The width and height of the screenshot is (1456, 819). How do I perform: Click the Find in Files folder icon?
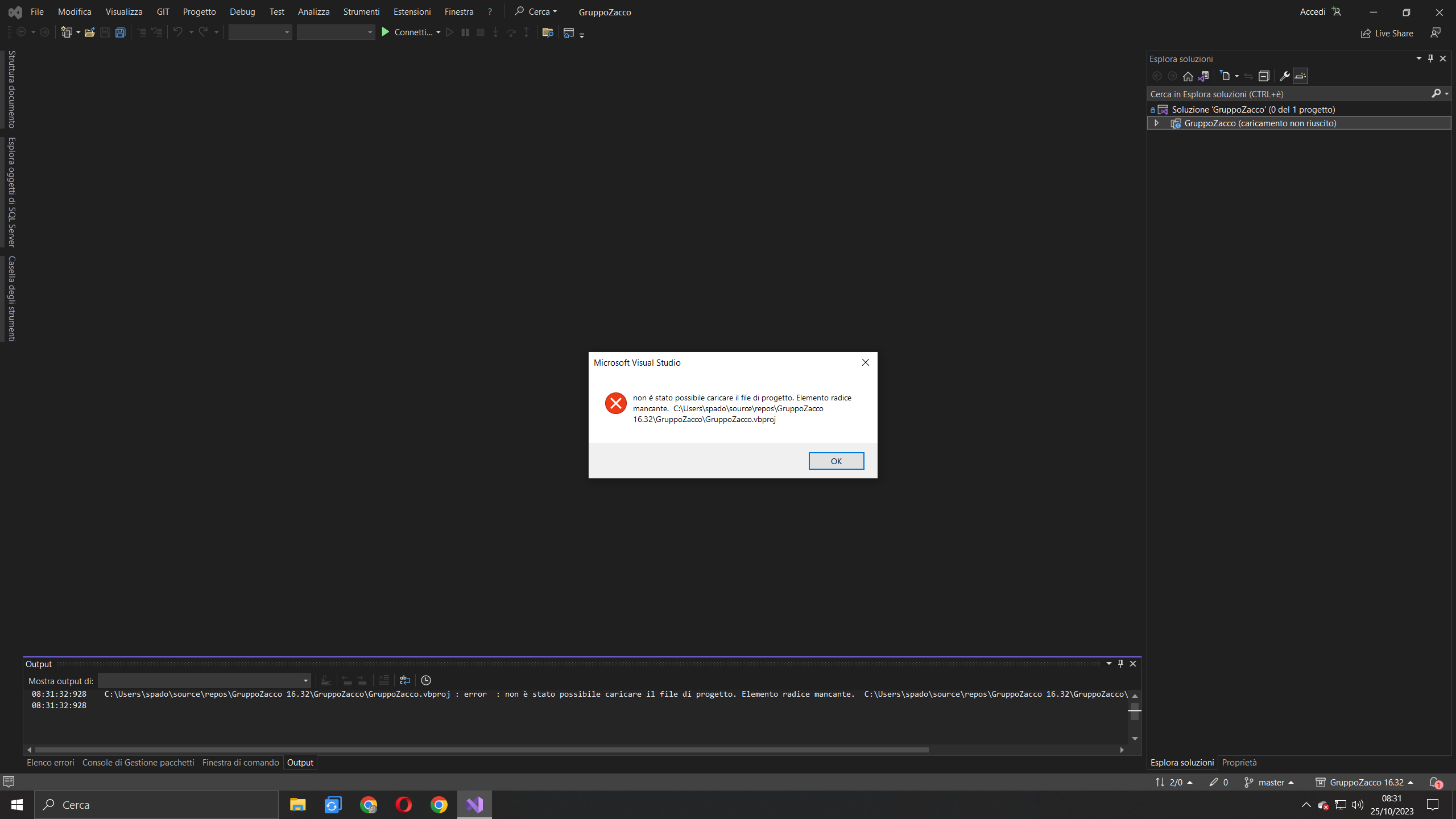(x=548, y=32)
